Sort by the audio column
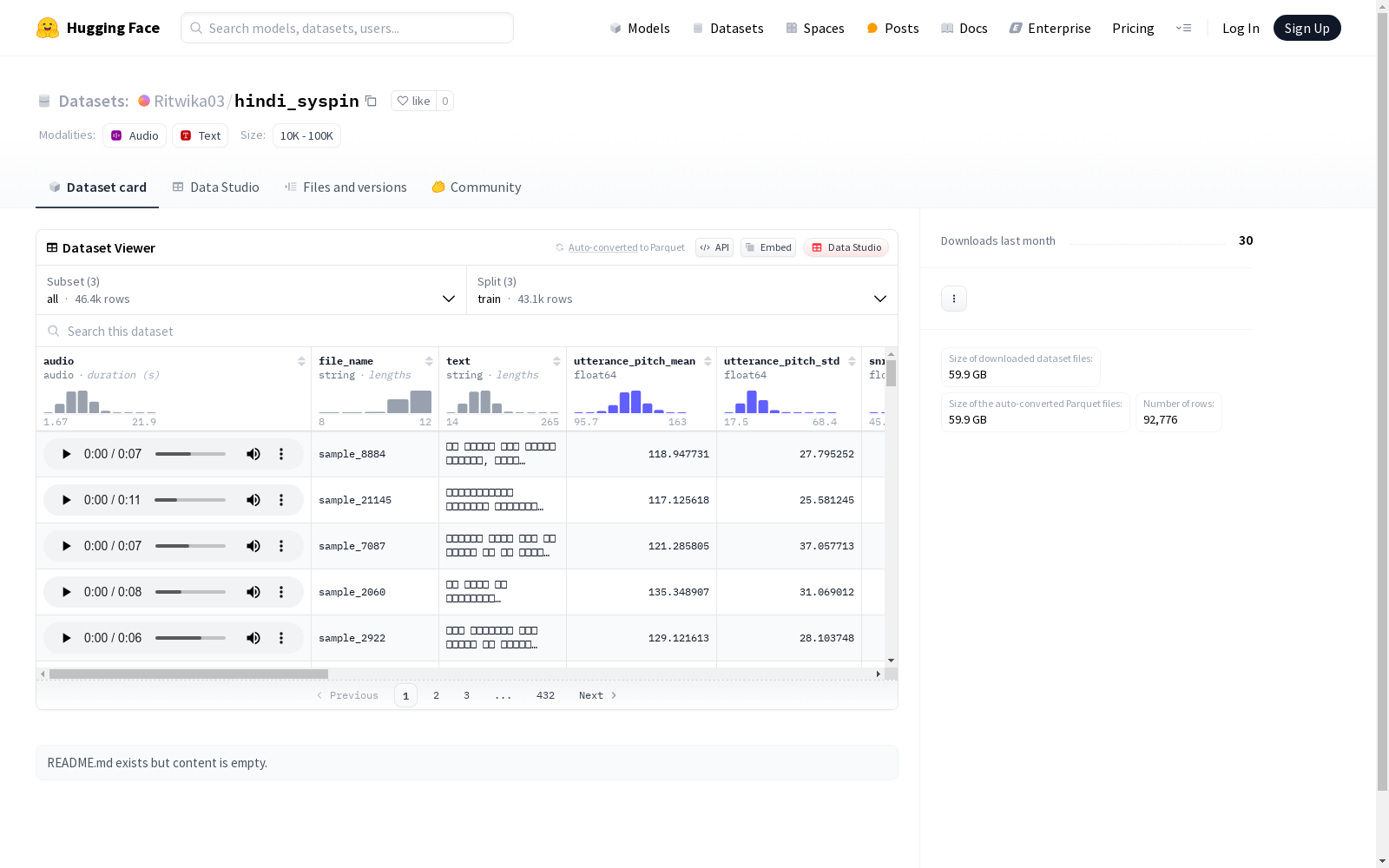Image resolution: width=1389 pixels, height=868 pixels. click(301, 361)
